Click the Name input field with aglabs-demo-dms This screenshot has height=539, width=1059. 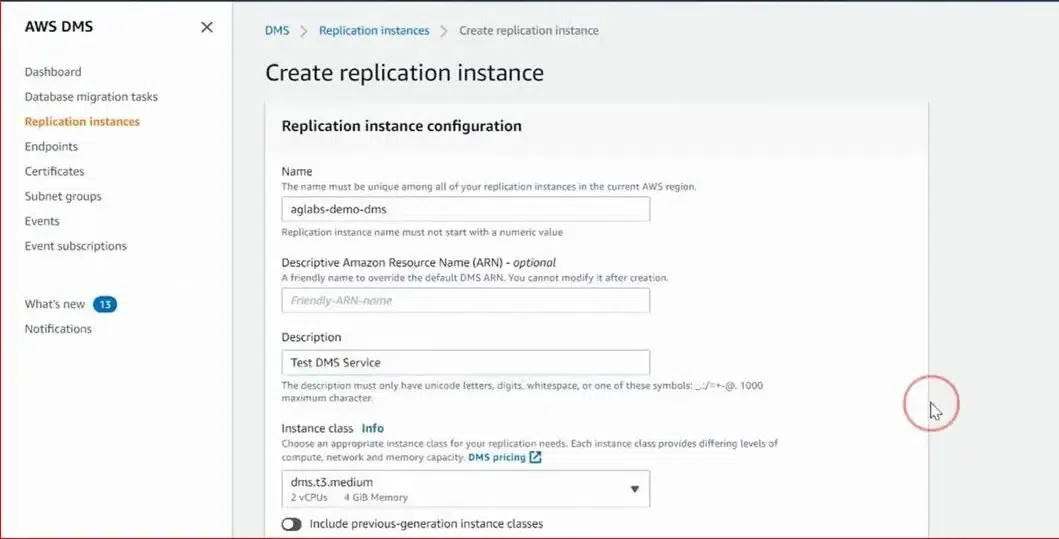tap(466, 209)
